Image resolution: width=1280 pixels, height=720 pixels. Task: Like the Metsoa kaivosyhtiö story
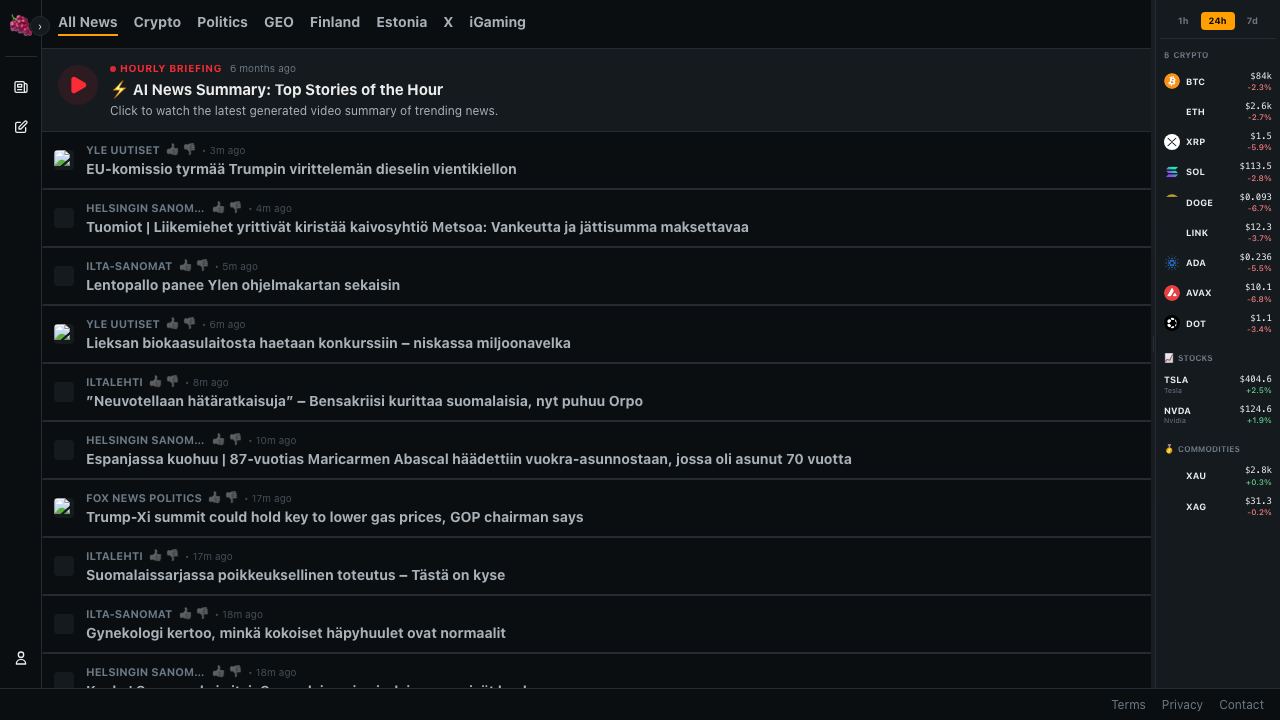[218, 208]
